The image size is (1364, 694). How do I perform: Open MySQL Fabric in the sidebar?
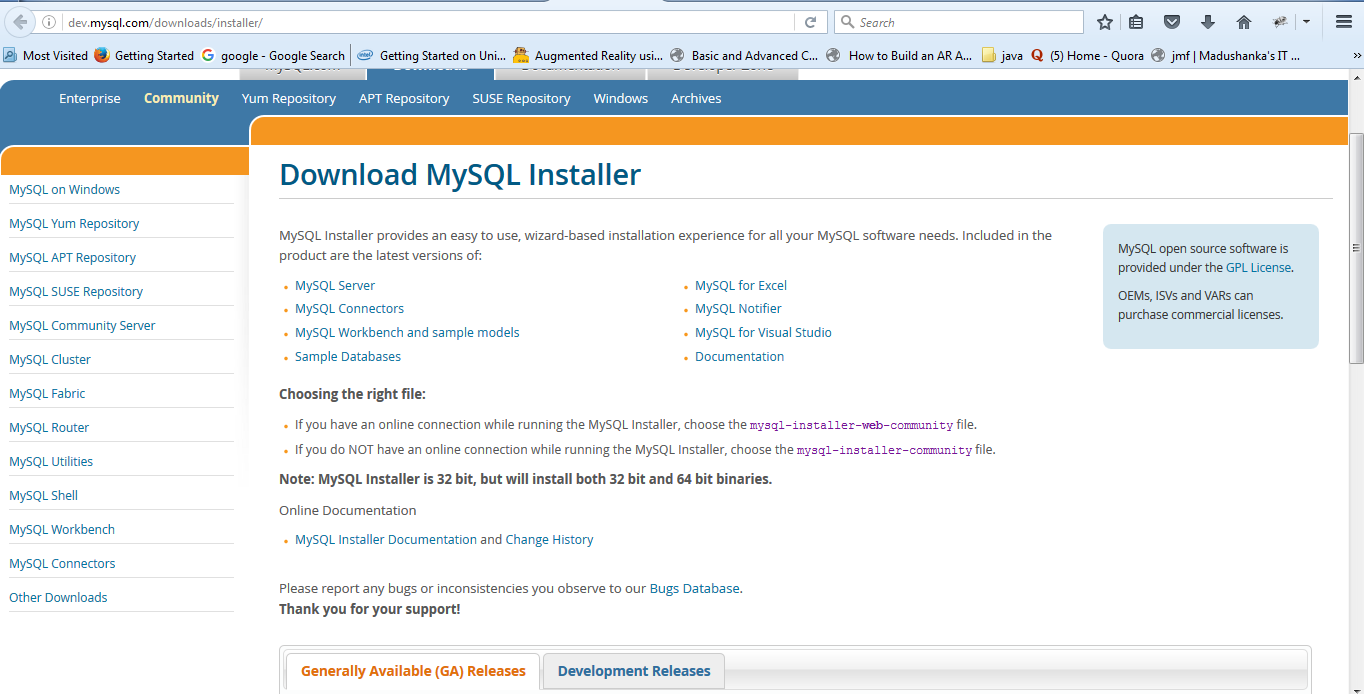[x=47, y=394]
